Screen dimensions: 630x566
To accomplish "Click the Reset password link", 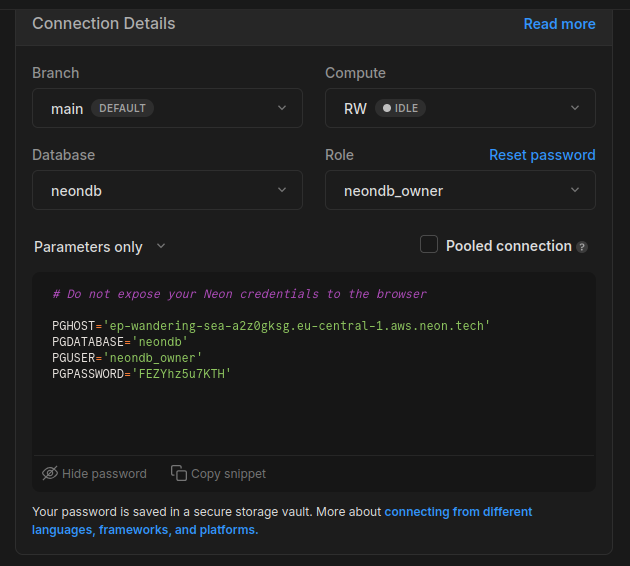I will tap(542, 155).
